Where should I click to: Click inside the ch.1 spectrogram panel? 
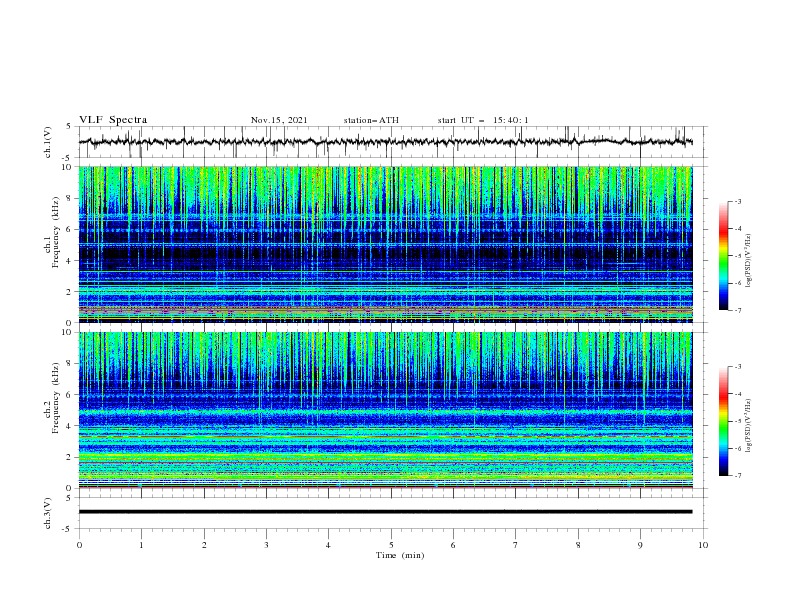(x=385, y=244)
